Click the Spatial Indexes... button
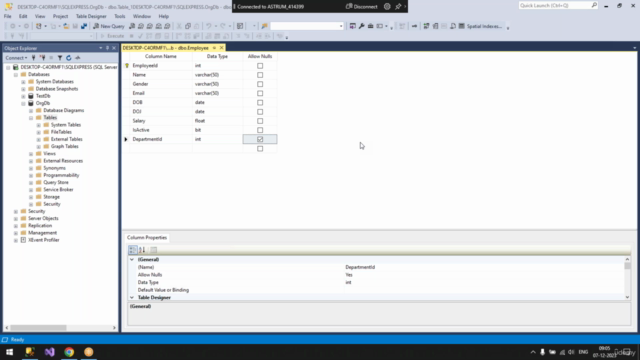This screenshot has width=640, height=360. point(484,26)
